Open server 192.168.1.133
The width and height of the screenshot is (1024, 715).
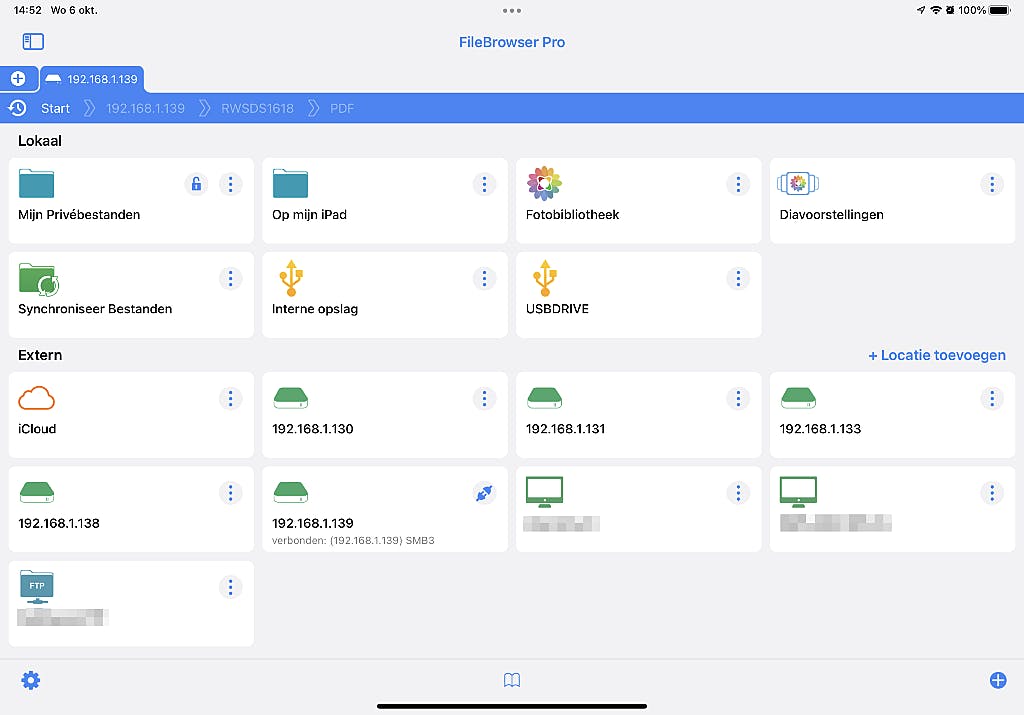click(x=892, y=415)
